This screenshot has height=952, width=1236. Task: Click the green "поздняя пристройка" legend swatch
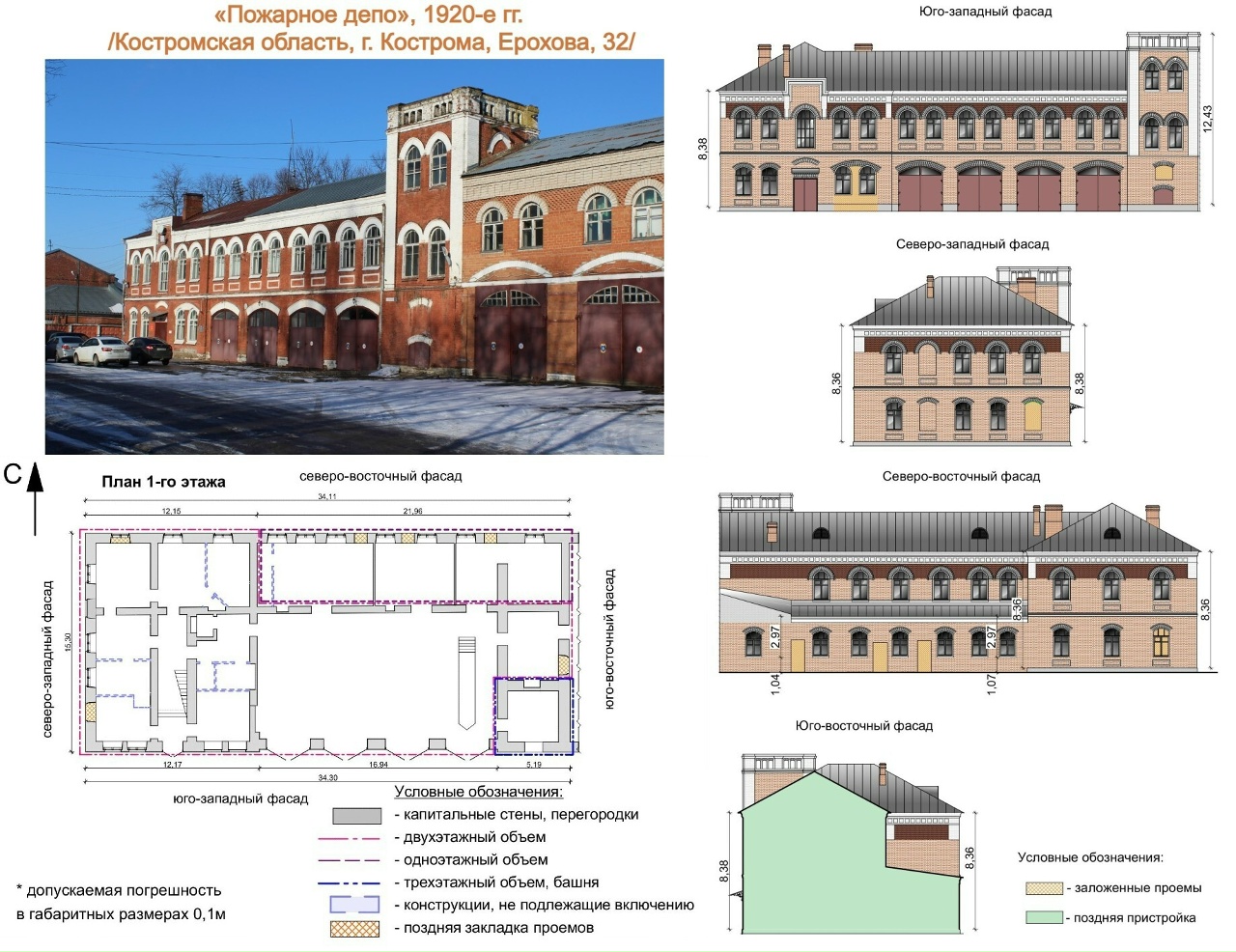tap(1043, 918)
